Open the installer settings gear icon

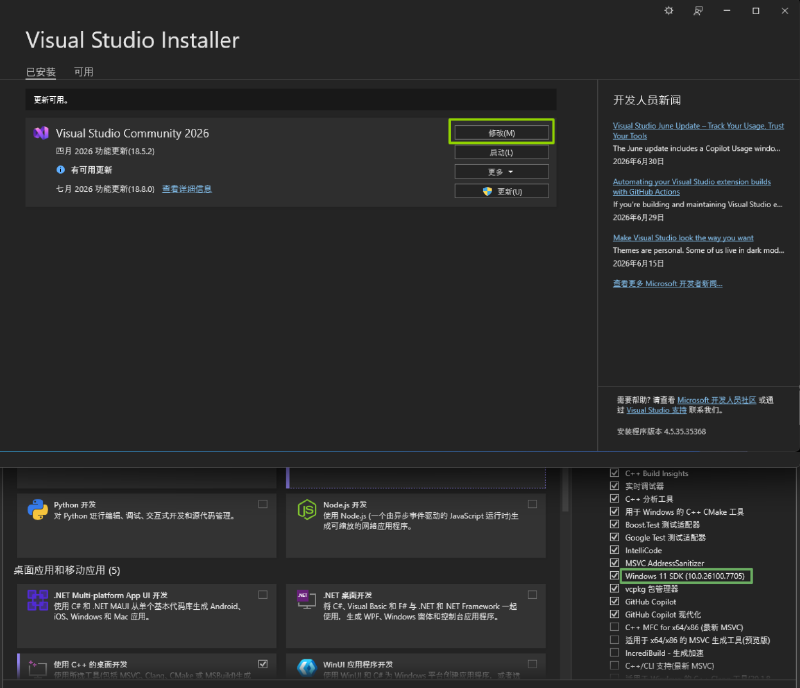click(668, 11)
